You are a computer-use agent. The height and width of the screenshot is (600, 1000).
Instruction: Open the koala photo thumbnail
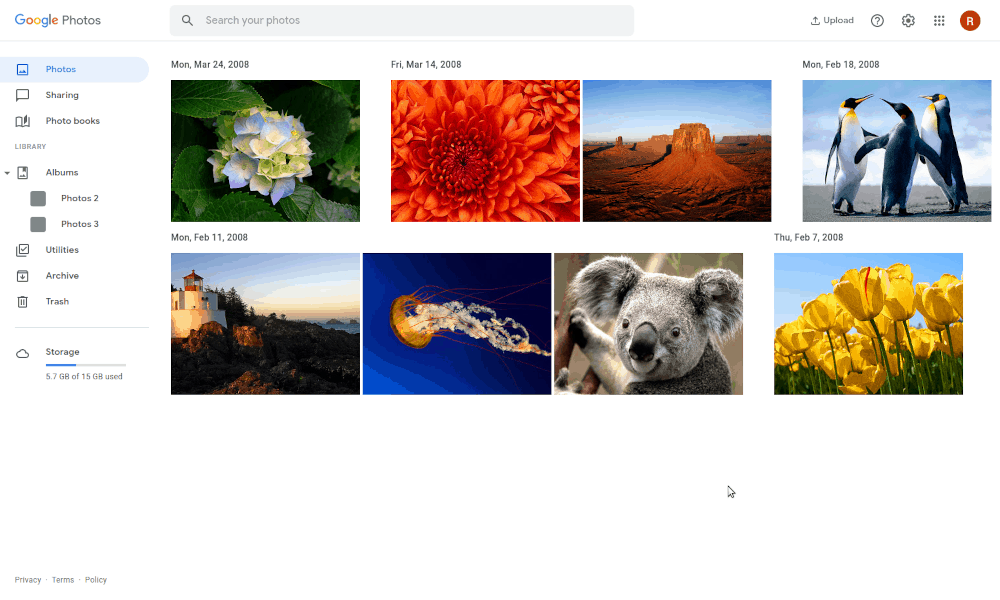point(648,323)
